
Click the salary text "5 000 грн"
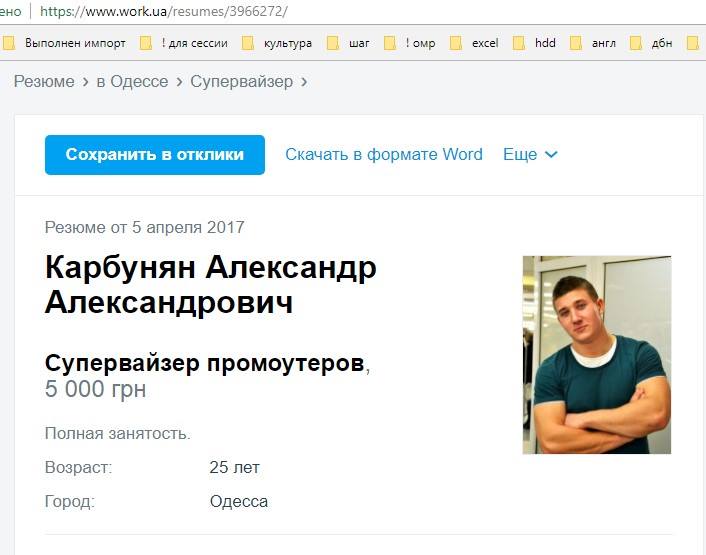[x=95, y=389]
